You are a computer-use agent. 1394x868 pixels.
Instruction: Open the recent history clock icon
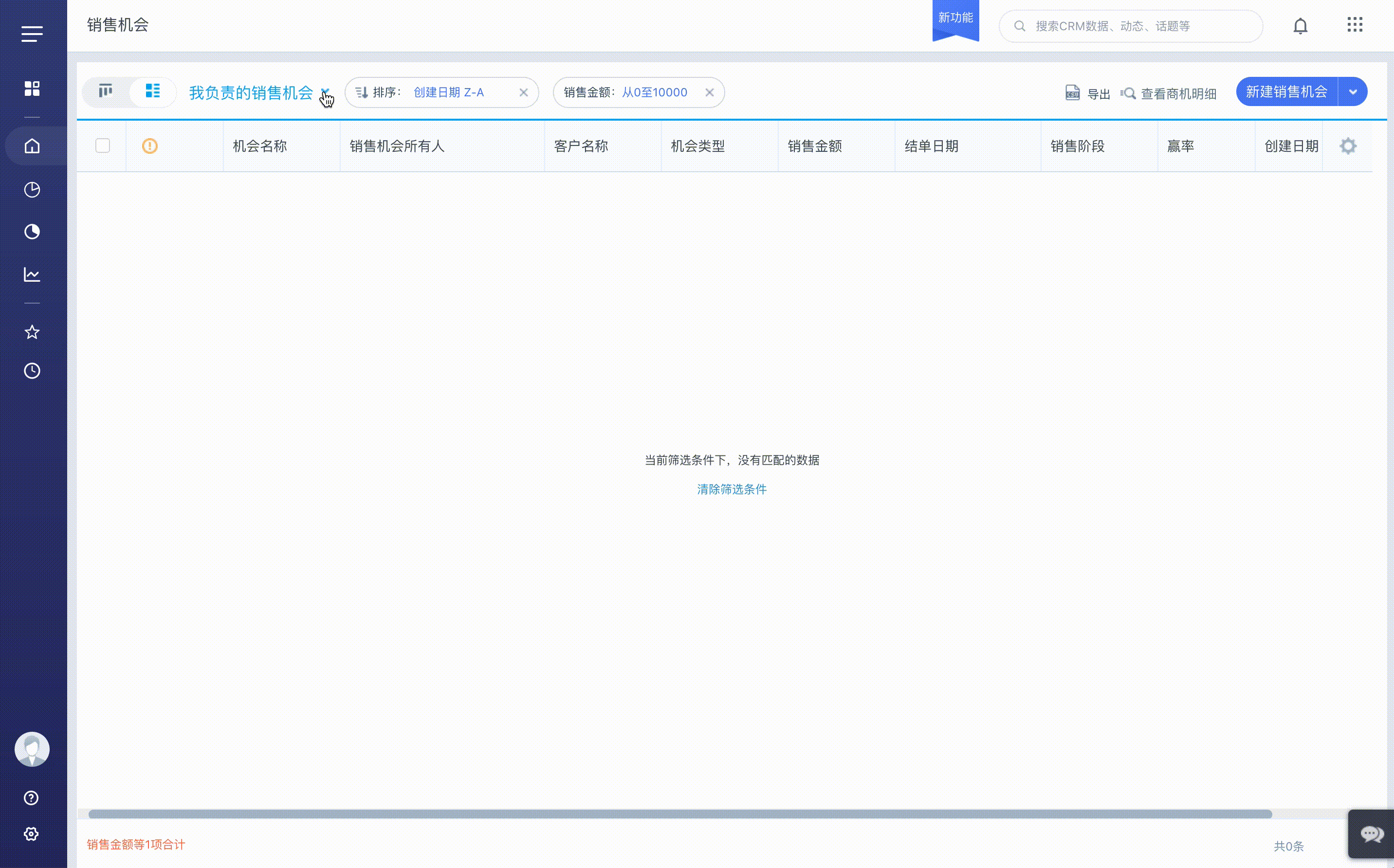point(32,370)
